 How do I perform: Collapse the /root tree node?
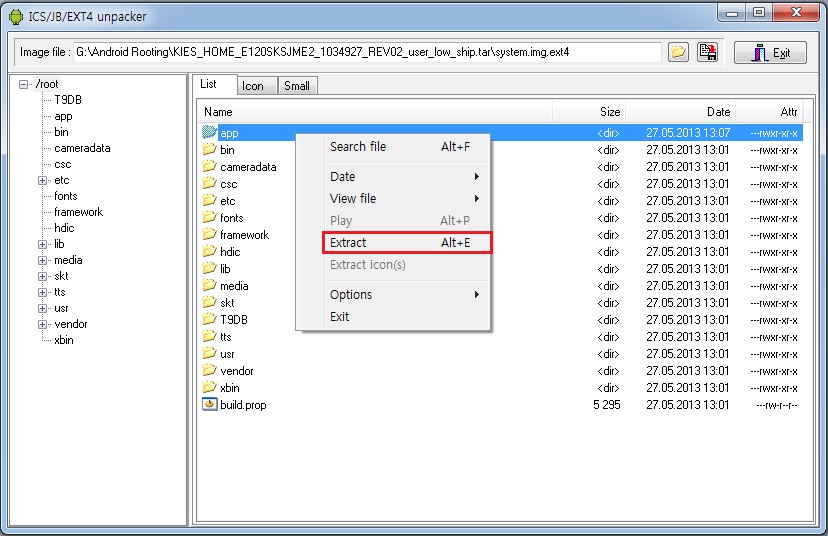coord(24,84)
